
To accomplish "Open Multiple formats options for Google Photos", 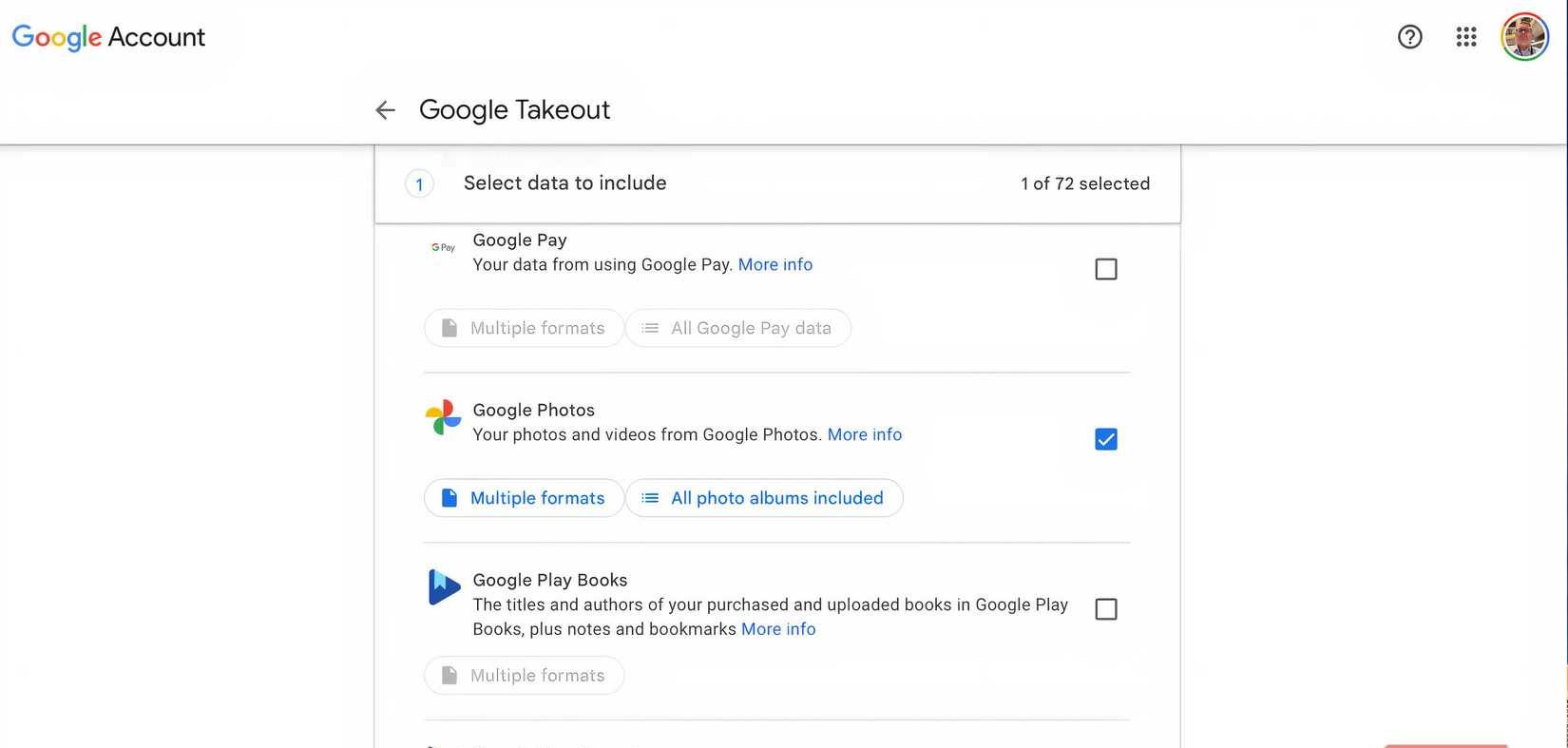I will click(x=524, y=497).
